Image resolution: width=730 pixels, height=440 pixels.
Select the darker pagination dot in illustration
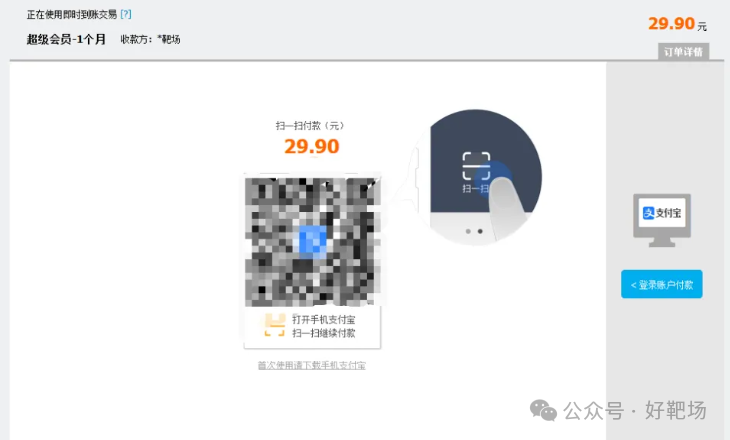[480, 231]
